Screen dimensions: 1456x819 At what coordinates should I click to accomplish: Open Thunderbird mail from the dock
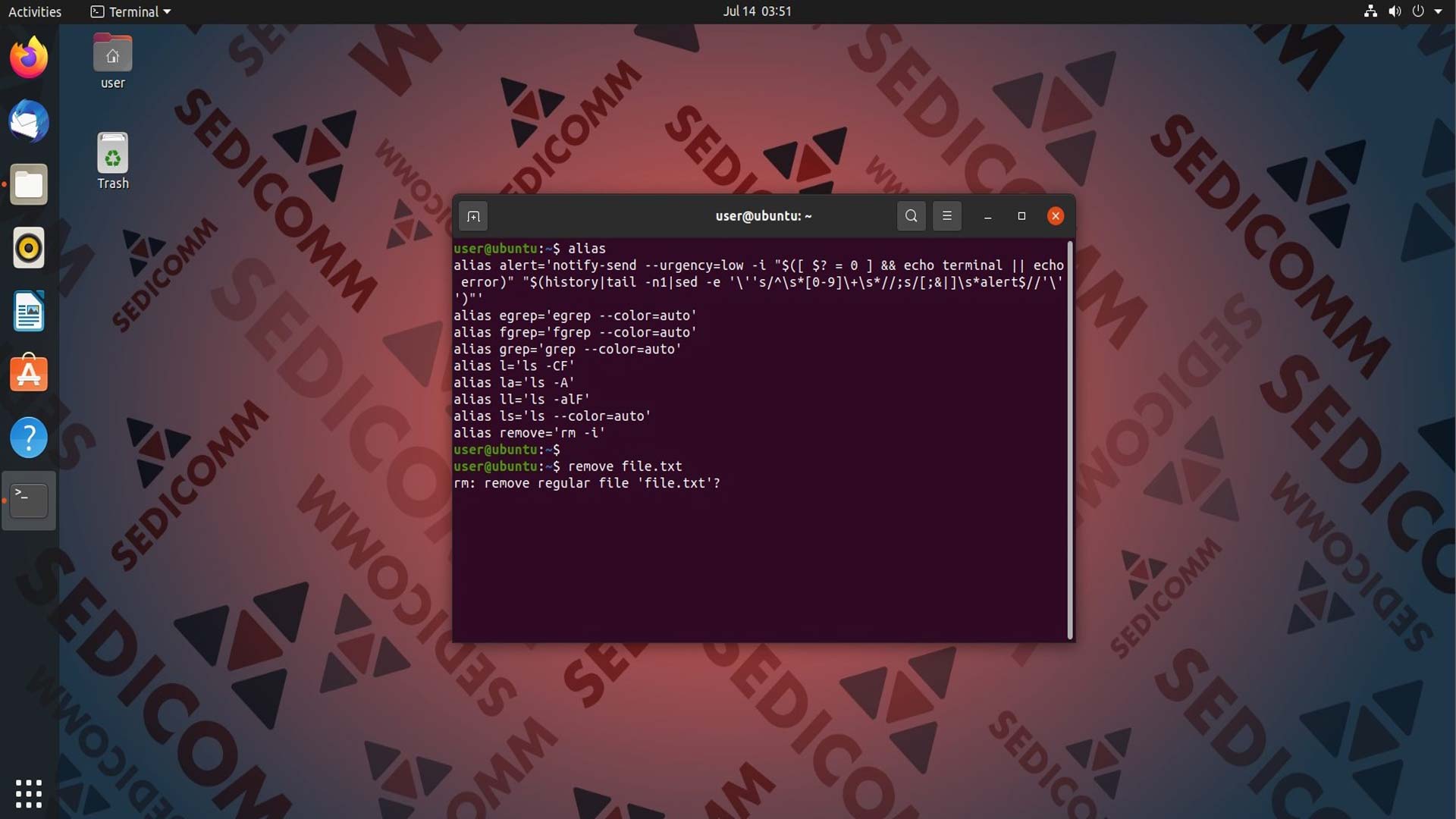[x=29, y=121]
